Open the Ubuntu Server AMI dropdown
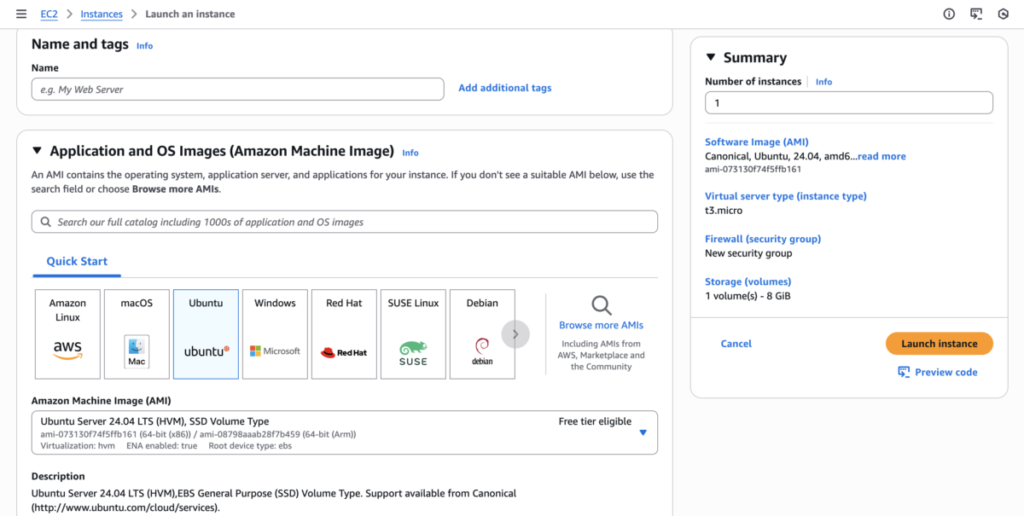The width and height of the screenshot is (1024, 516). pyautogui.click(x=643, y=432)
